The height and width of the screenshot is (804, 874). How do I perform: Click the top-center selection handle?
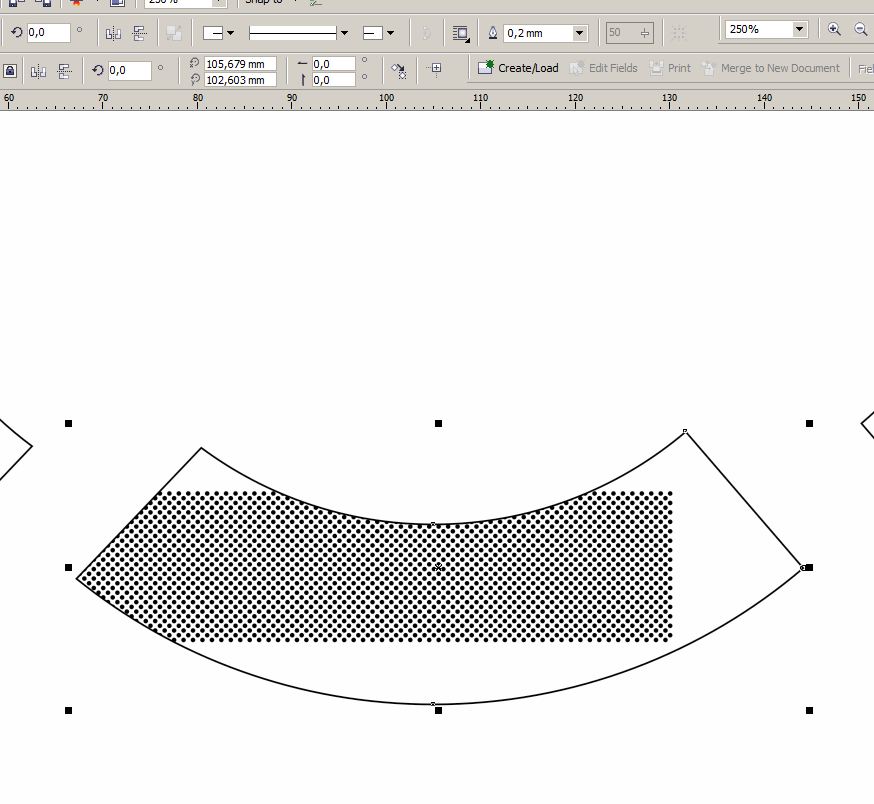tap(439, 424)
